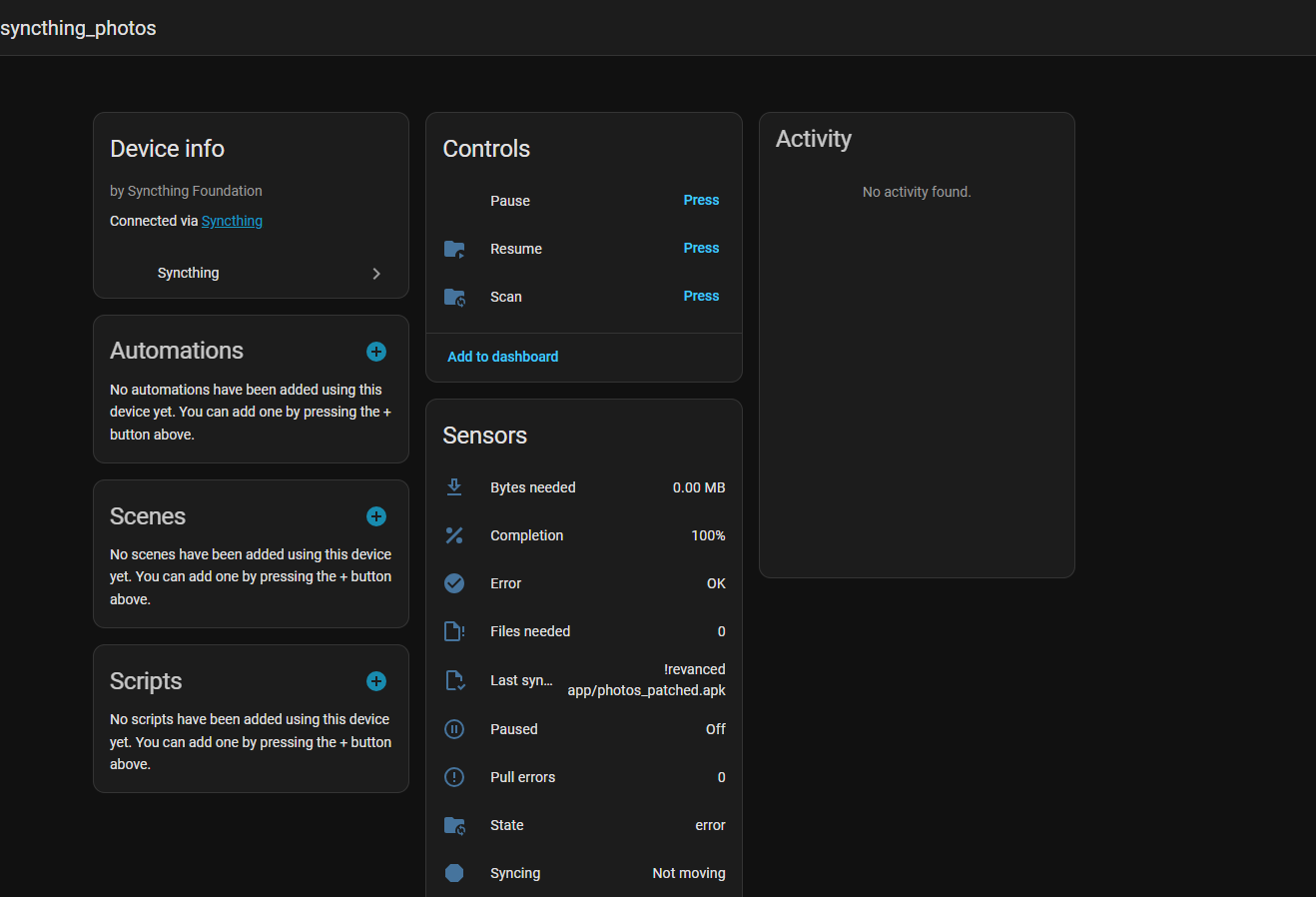
Task: Click the Resume folder-play icon
Action: point(454,249)
